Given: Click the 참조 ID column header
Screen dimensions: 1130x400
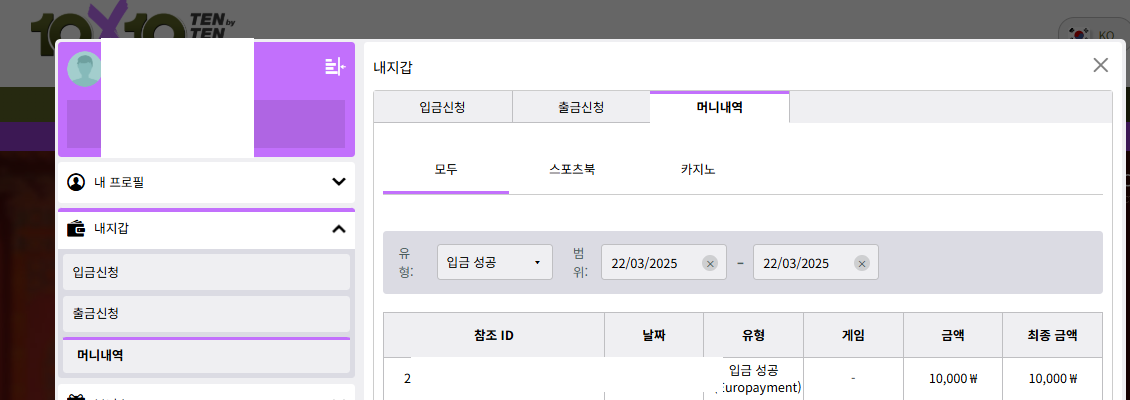Looking at the screenshot, I should coord(494,335).
